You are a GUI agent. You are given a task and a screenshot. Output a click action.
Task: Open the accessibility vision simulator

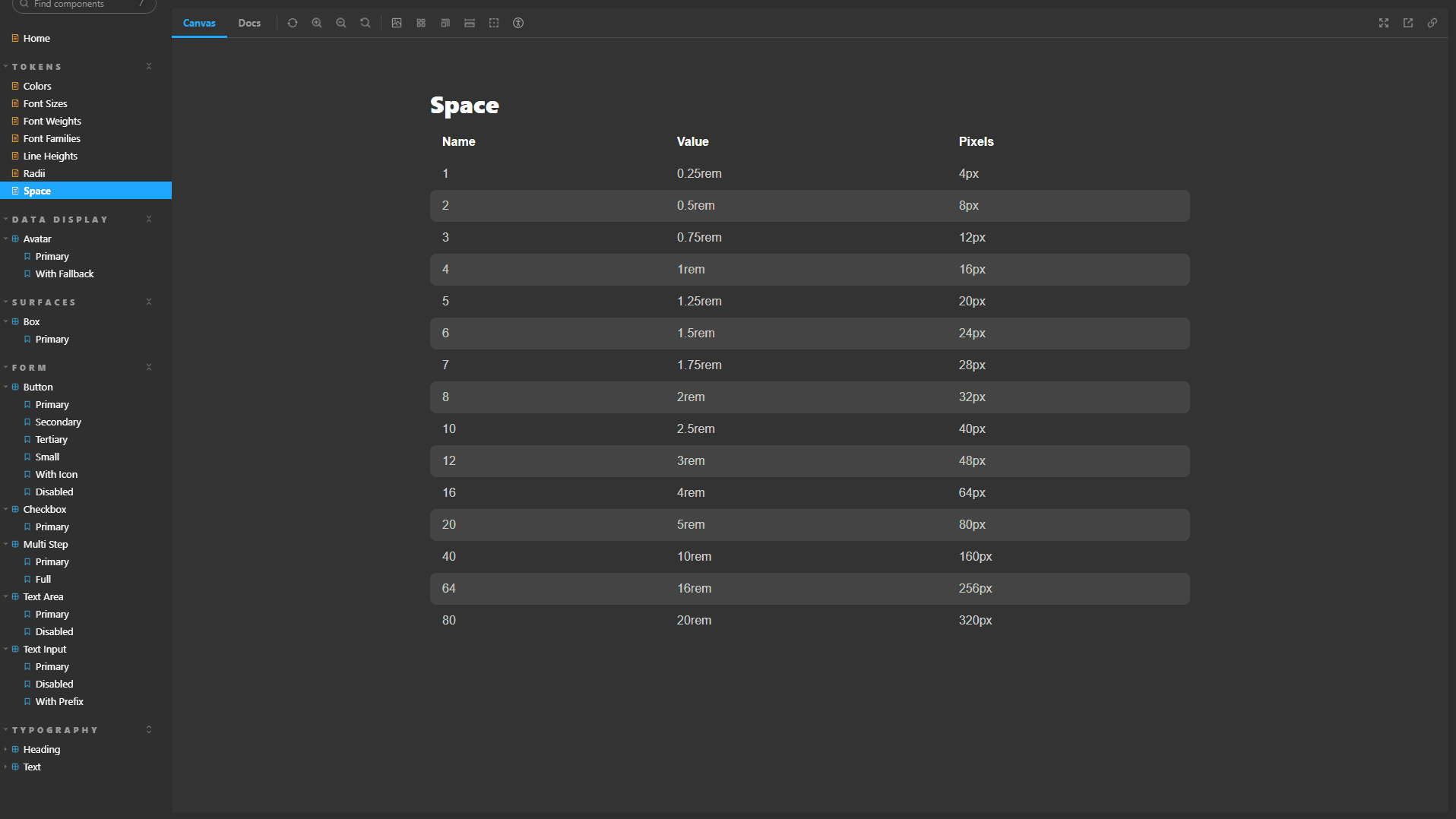518,23
